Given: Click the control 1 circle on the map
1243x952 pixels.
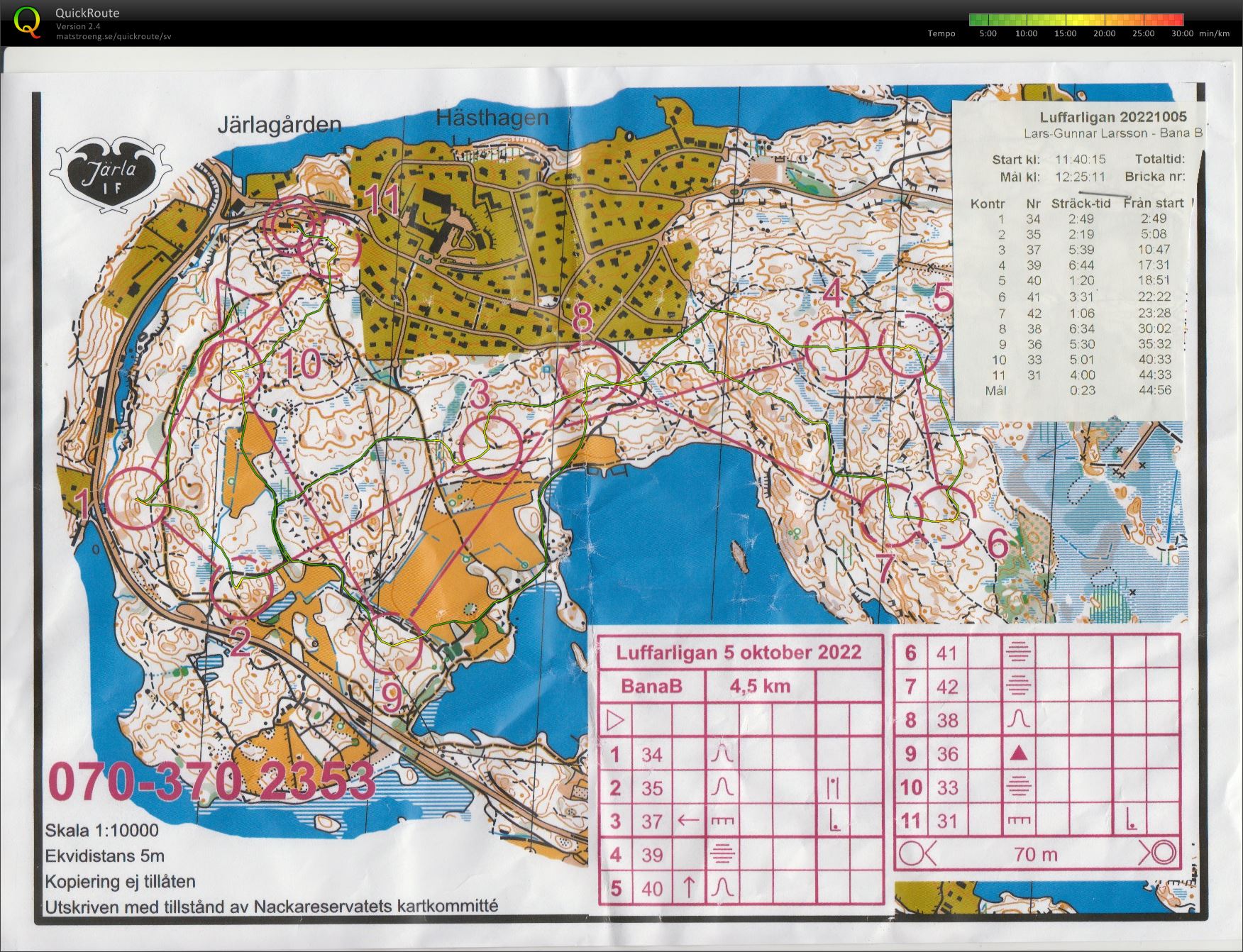Looking at the screenshot, I should [138, 498].
